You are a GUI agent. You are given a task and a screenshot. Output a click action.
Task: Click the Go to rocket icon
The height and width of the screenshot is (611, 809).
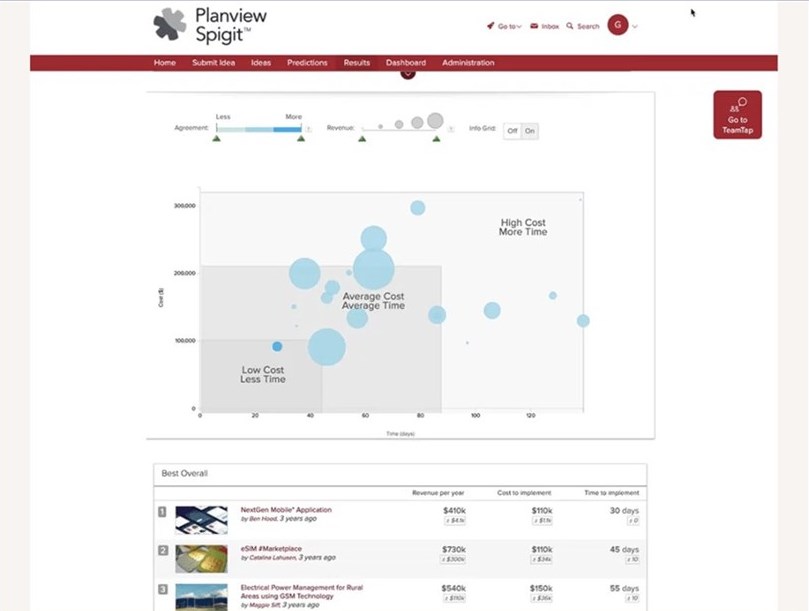(491, 26)
